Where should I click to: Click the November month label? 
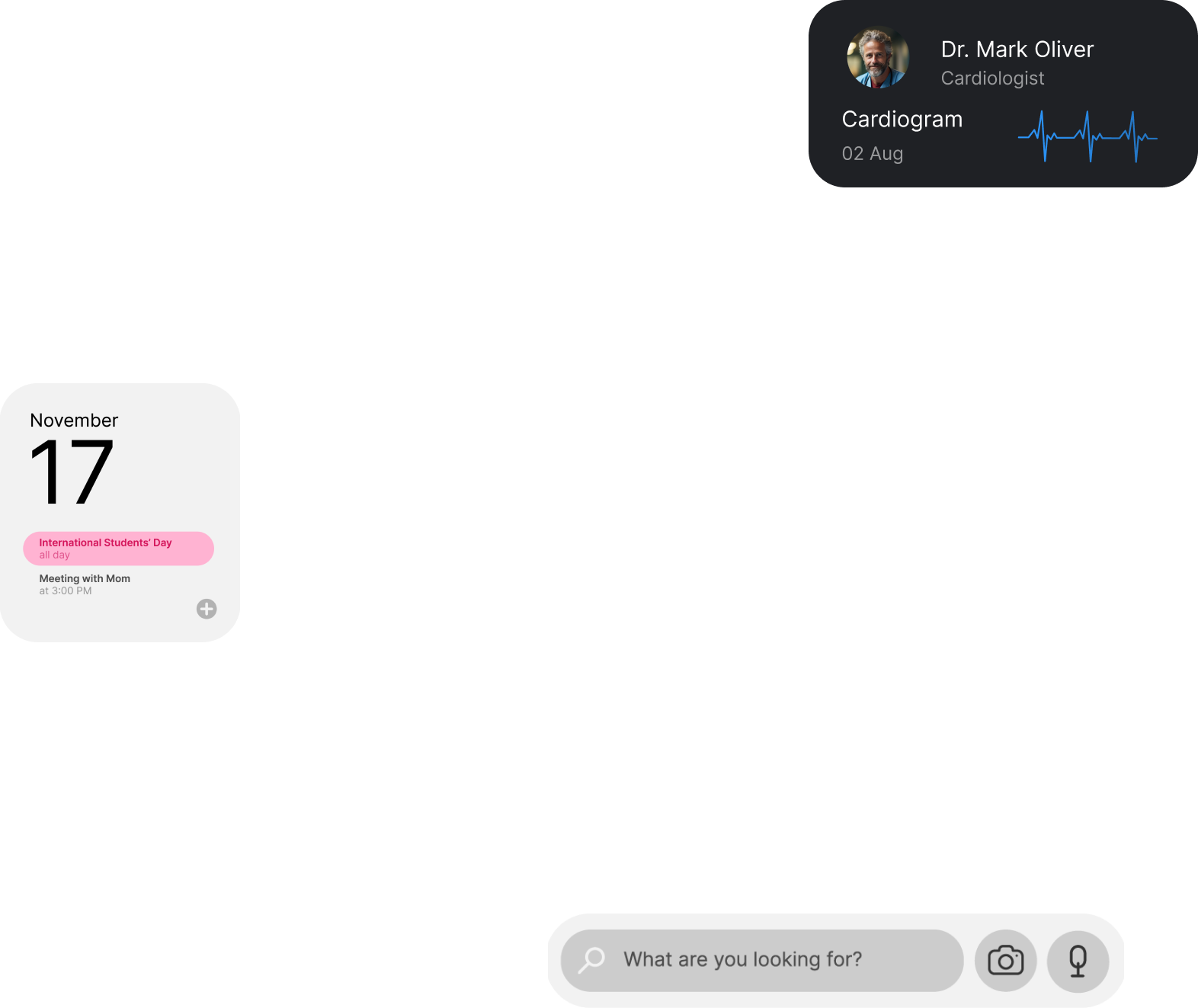pos(74,421)
